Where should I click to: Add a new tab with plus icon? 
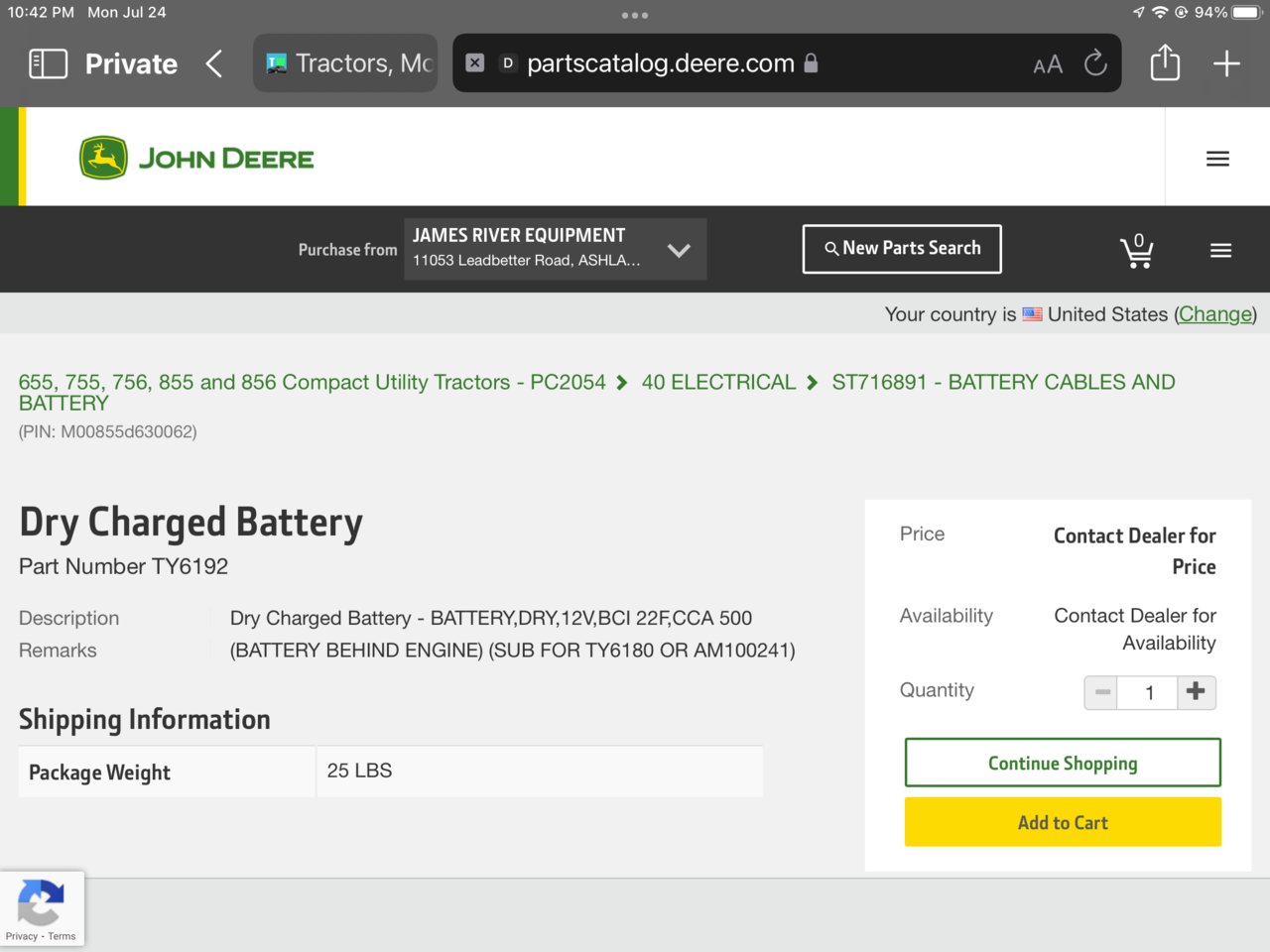[x=1227, y=63]
